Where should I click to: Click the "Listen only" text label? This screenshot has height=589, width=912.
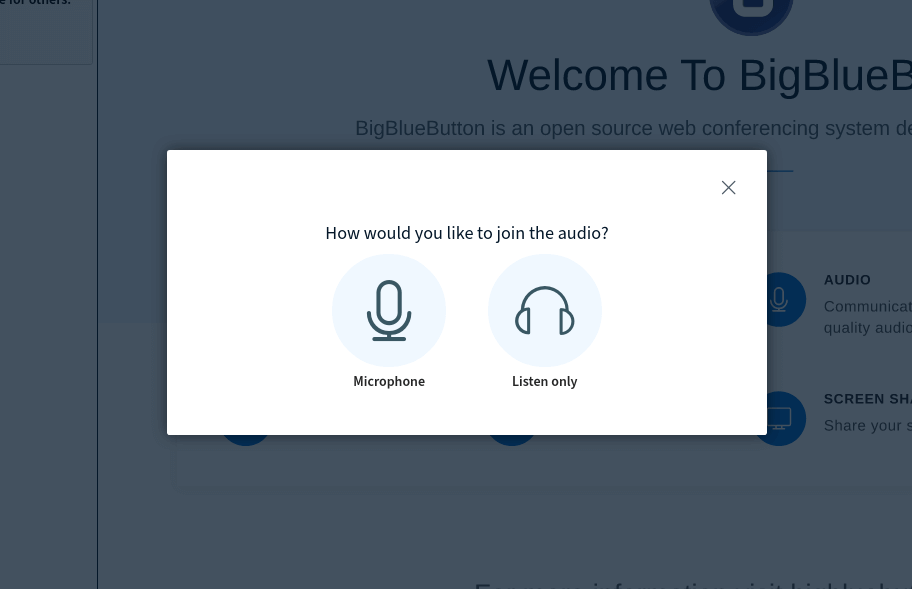(x=545, y=381)
